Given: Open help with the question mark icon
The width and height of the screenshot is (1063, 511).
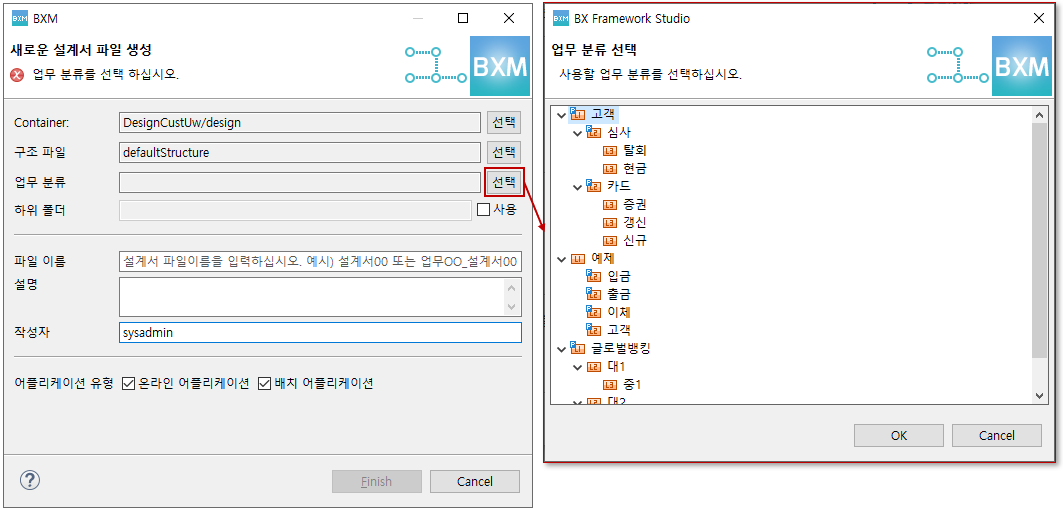Looking at the screenshot, I should pos(31,481).
